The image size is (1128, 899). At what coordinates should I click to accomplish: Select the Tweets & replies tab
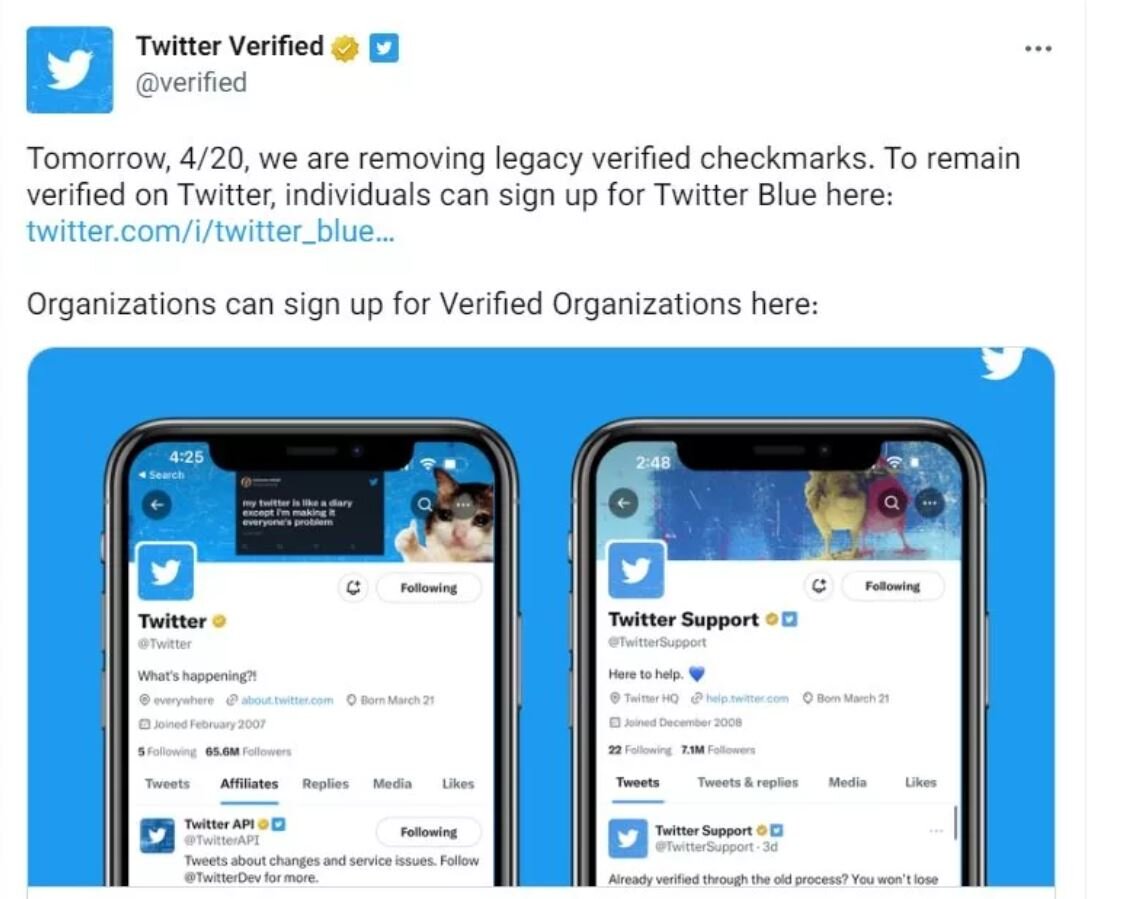(747, 782)
